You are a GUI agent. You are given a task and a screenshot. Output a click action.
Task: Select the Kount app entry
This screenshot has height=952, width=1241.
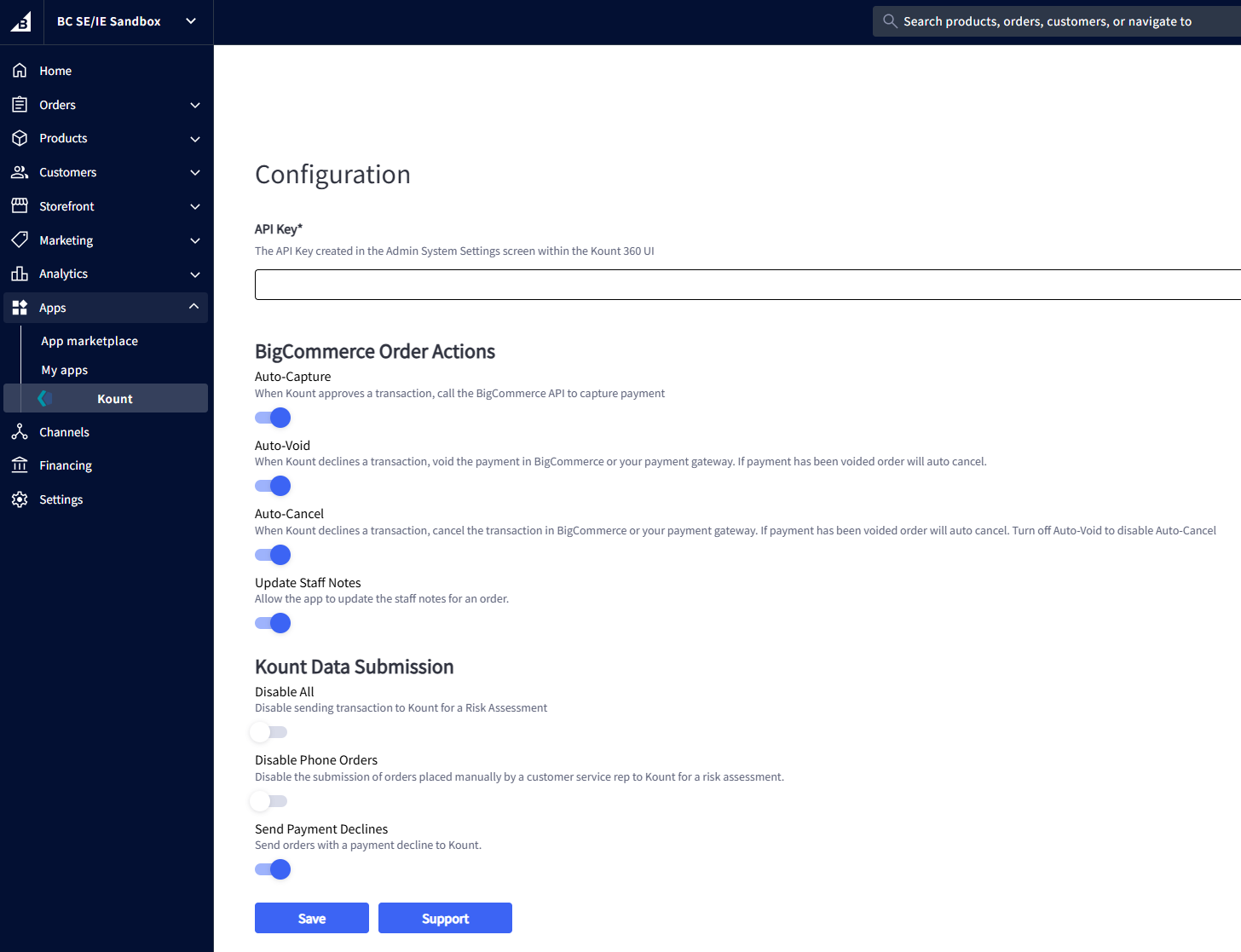pos(106,398)
